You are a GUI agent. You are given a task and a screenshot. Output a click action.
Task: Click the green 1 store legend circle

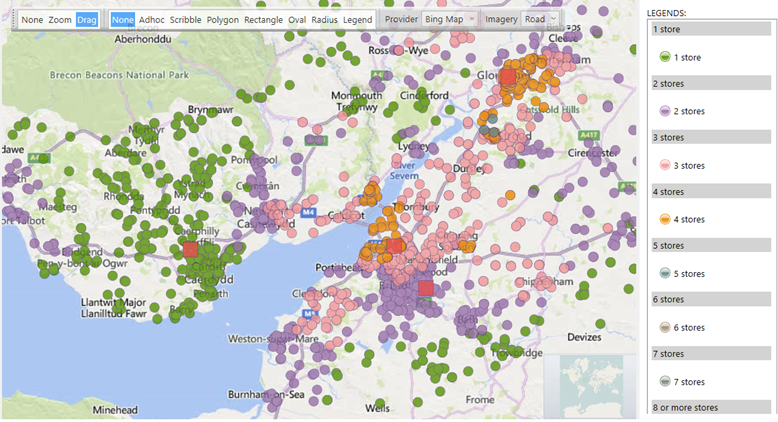tap(665, 57)
